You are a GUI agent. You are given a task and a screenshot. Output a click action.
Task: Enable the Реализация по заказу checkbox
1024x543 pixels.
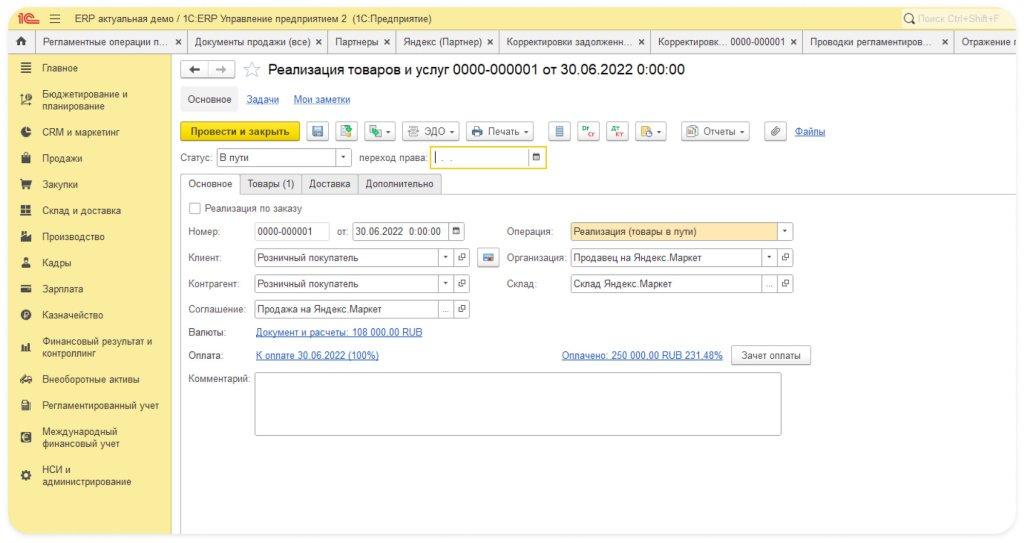coord(194,209)
